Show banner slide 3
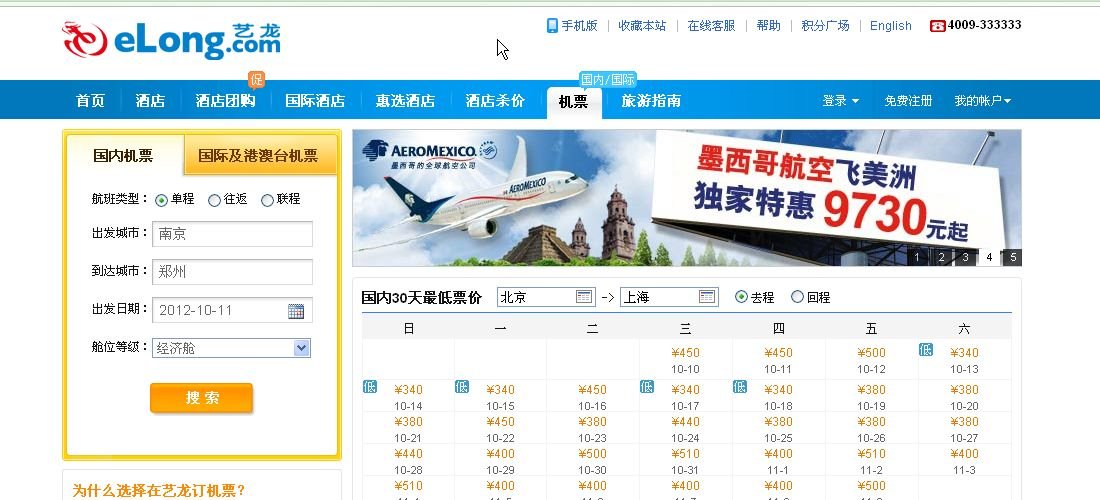This screenshot has width=1100, height=500. click(965, 257)
